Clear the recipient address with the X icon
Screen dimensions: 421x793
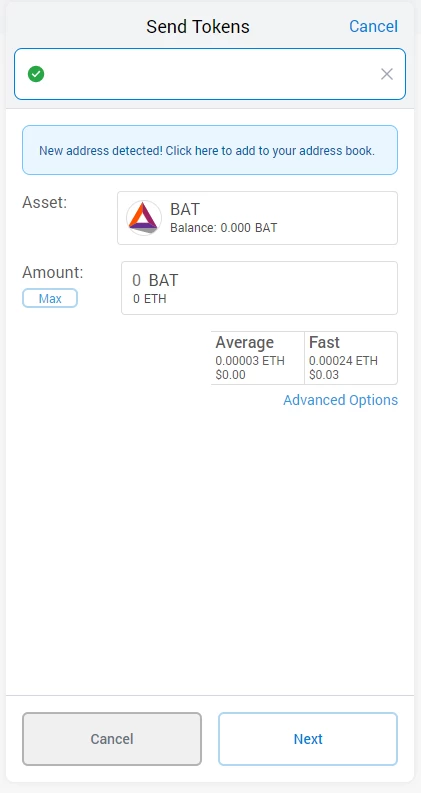point(387,74)
